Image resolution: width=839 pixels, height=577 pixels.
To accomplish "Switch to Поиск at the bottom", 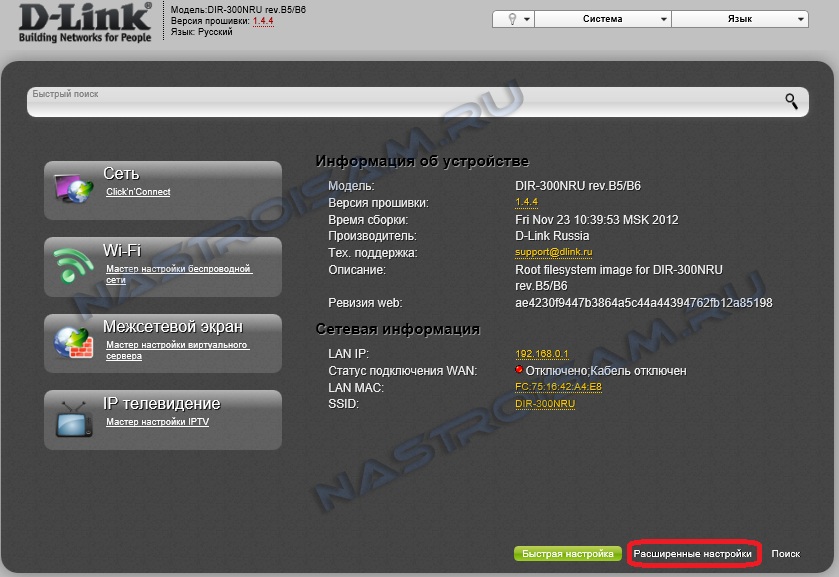I will coord(785,553).
